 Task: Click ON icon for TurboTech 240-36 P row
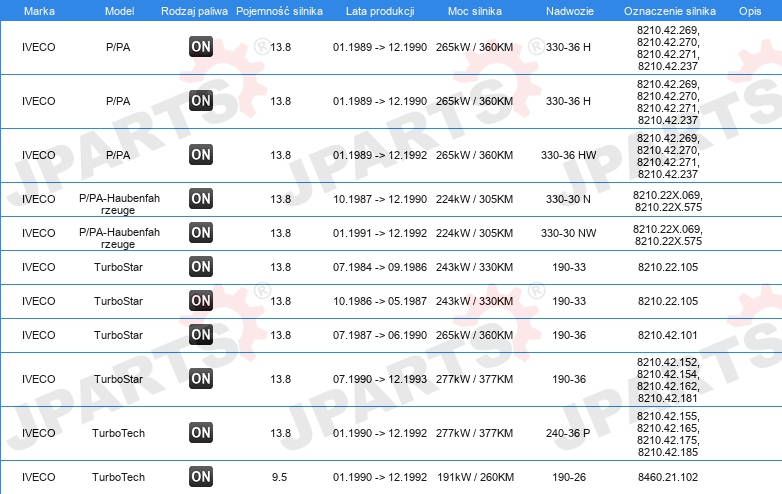(x=201, y=432)
